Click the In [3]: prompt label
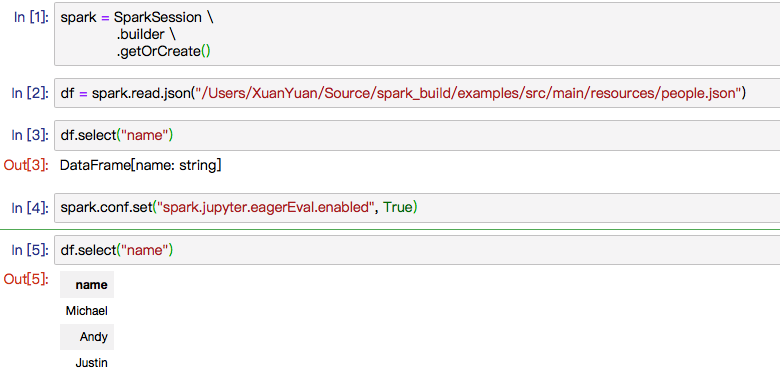 (30, 135)
